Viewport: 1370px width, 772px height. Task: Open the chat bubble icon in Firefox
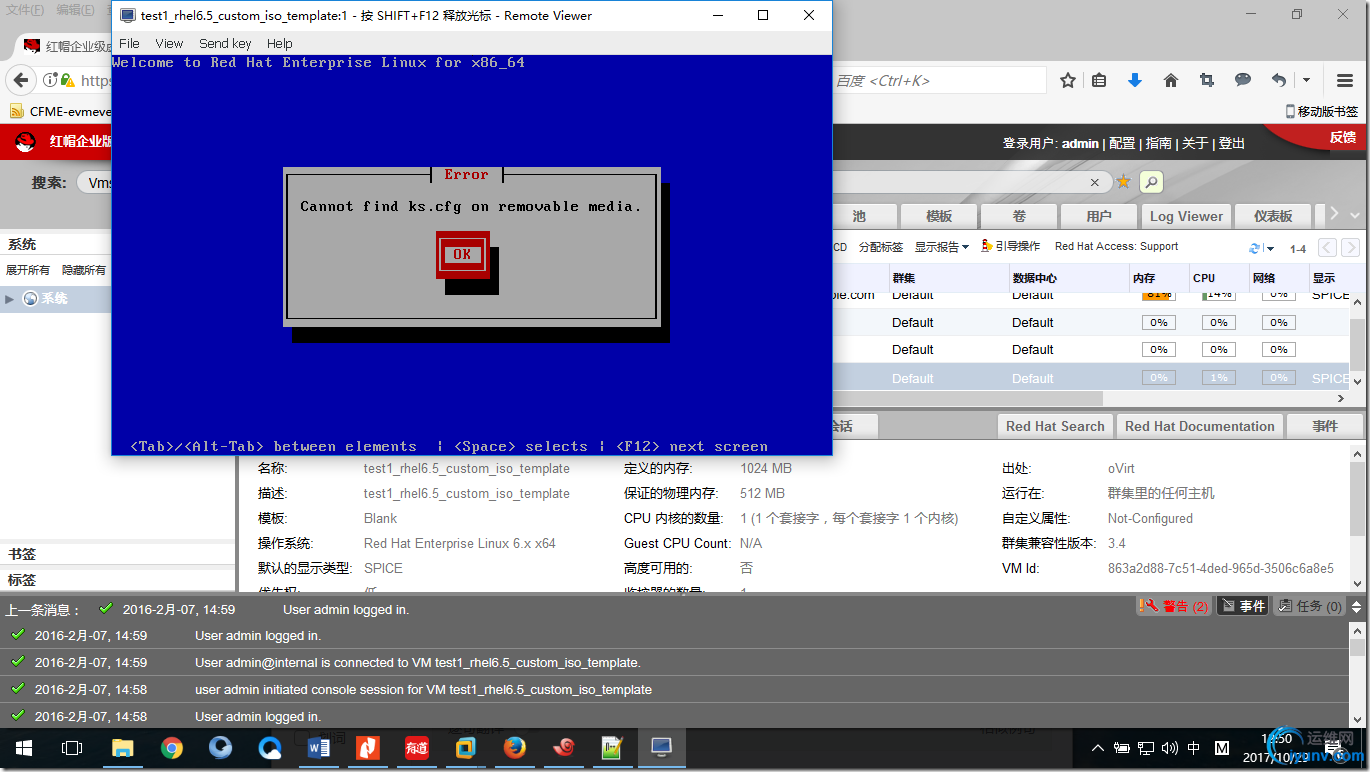click(1243, 81)
